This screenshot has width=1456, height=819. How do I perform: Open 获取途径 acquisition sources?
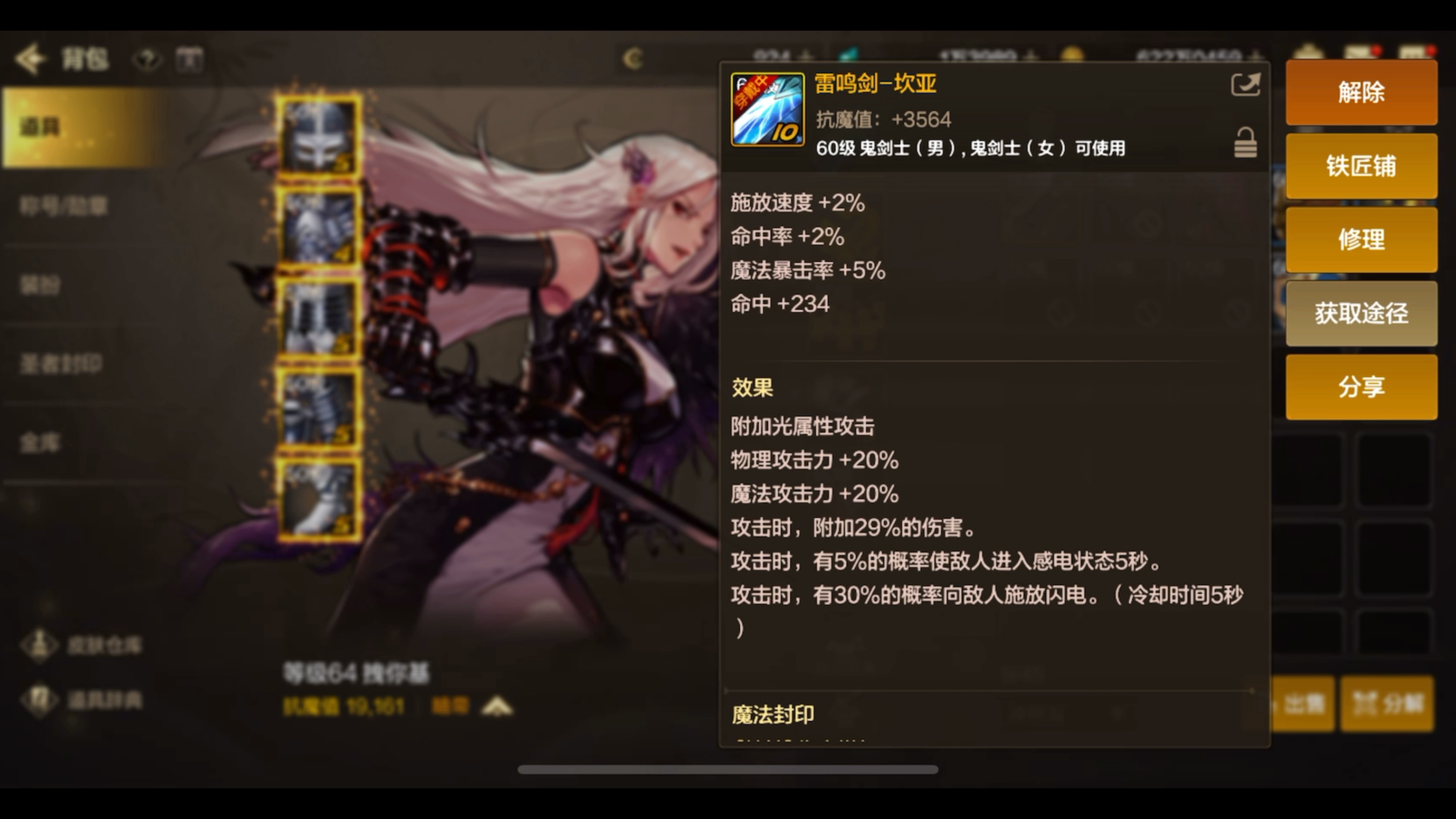[1361, 313]
